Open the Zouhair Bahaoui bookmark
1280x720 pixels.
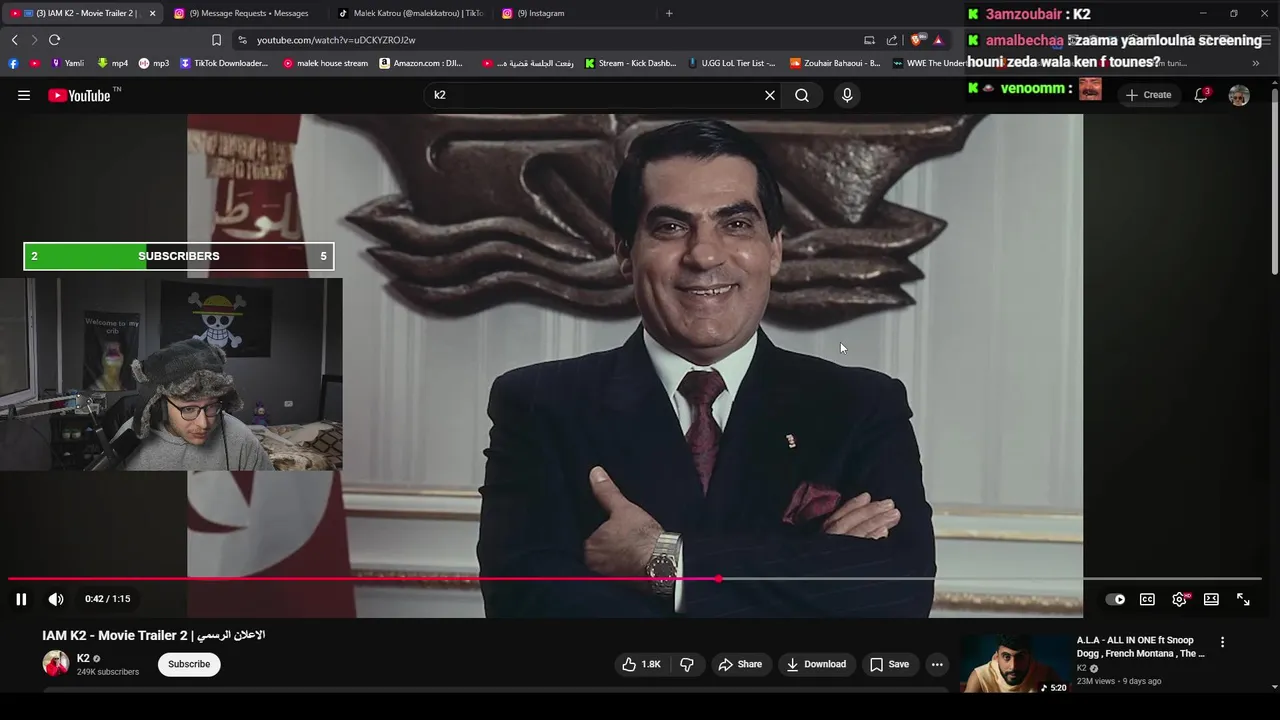pyautogui.click(x=835, y=63)
